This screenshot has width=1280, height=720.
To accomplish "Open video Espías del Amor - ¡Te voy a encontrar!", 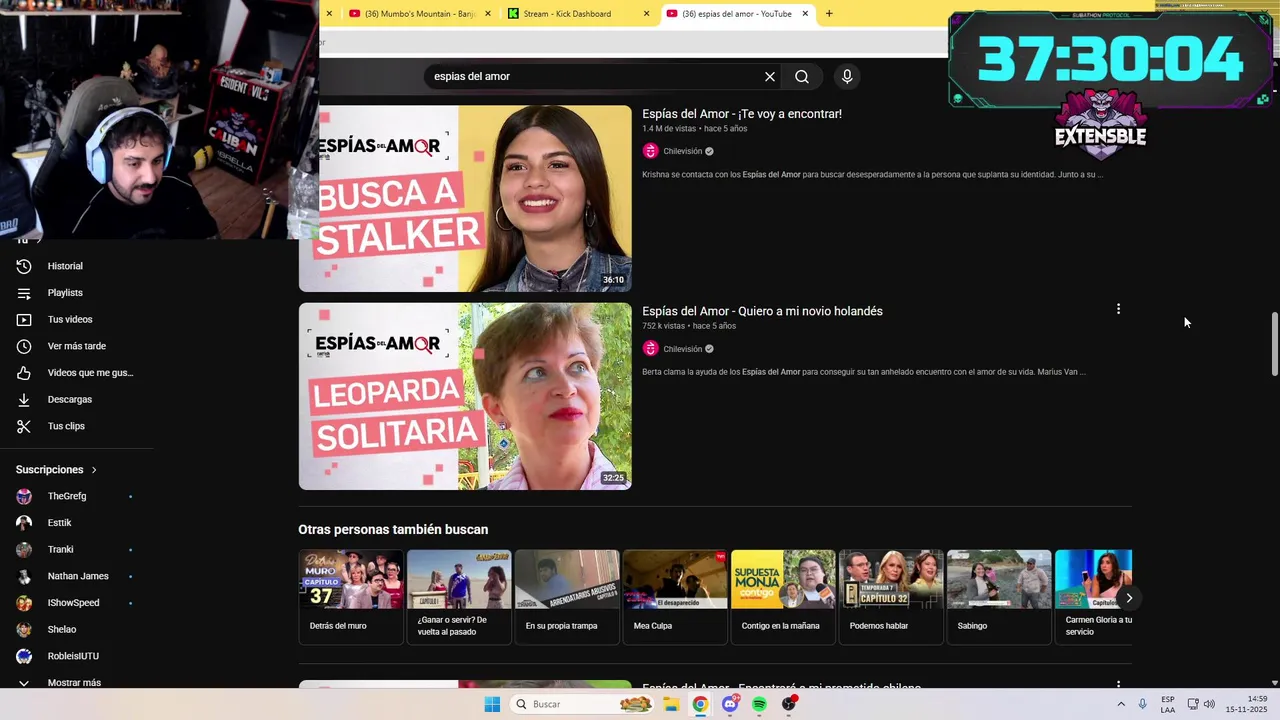I will (742, 114).
